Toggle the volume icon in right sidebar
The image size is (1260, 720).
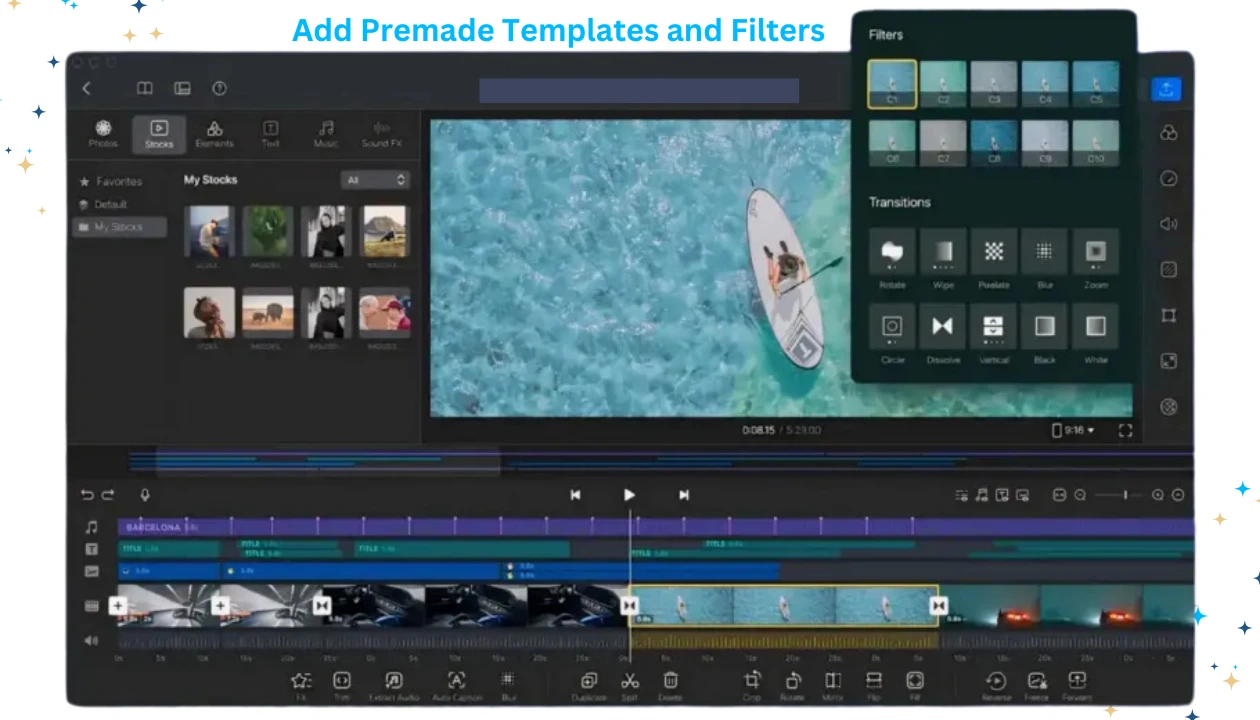[1168, 224]
